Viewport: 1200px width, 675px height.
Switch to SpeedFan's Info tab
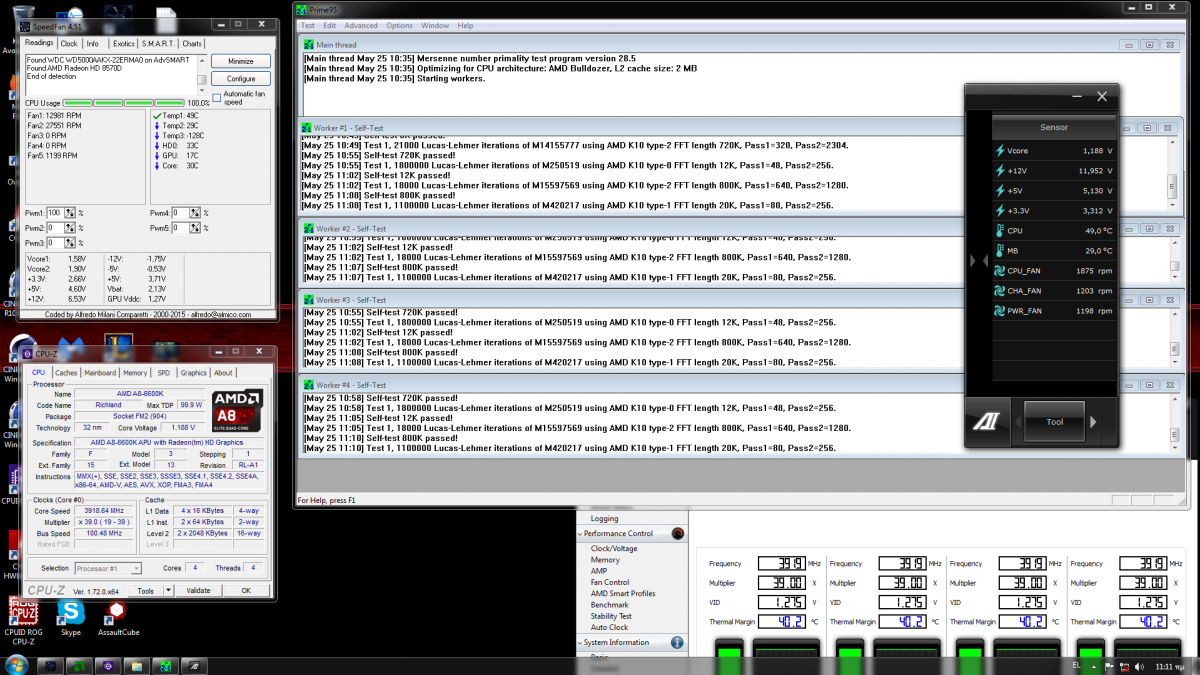click(x=92, y=44)
